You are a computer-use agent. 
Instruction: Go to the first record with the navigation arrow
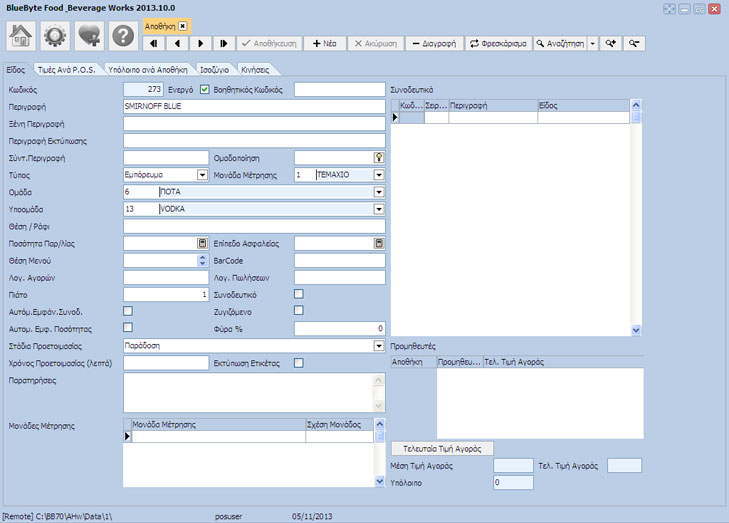coord(154,44)
